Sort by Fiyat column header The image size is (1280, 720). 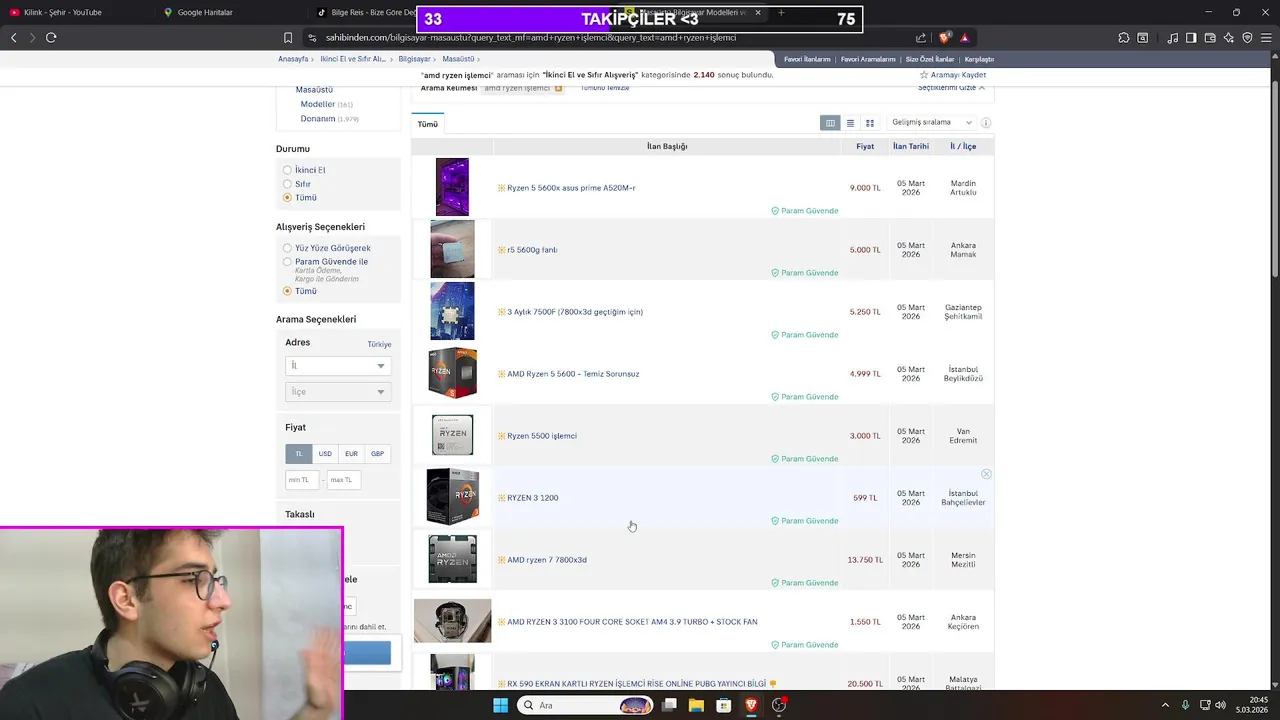(865, 146)
